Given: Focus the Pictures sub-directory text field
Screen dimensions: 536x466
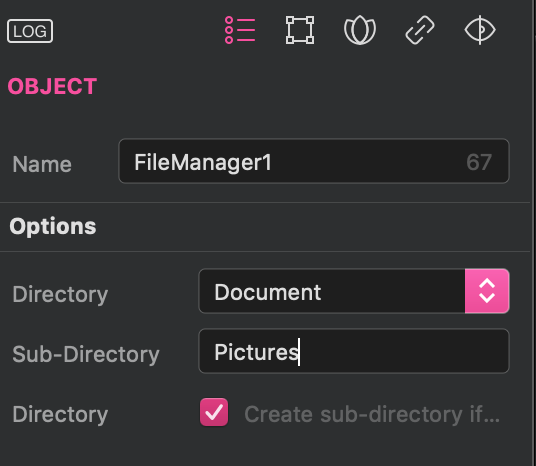Looking at the screenshot, I should tap(354, 351).
